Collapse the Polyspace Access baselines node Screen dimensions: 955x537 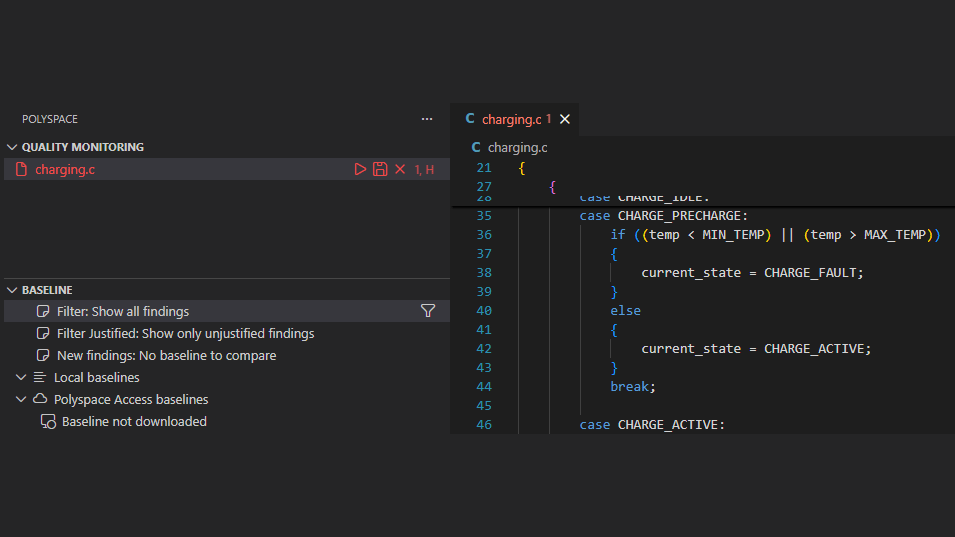pyautogui.click(x=21, y=399)
